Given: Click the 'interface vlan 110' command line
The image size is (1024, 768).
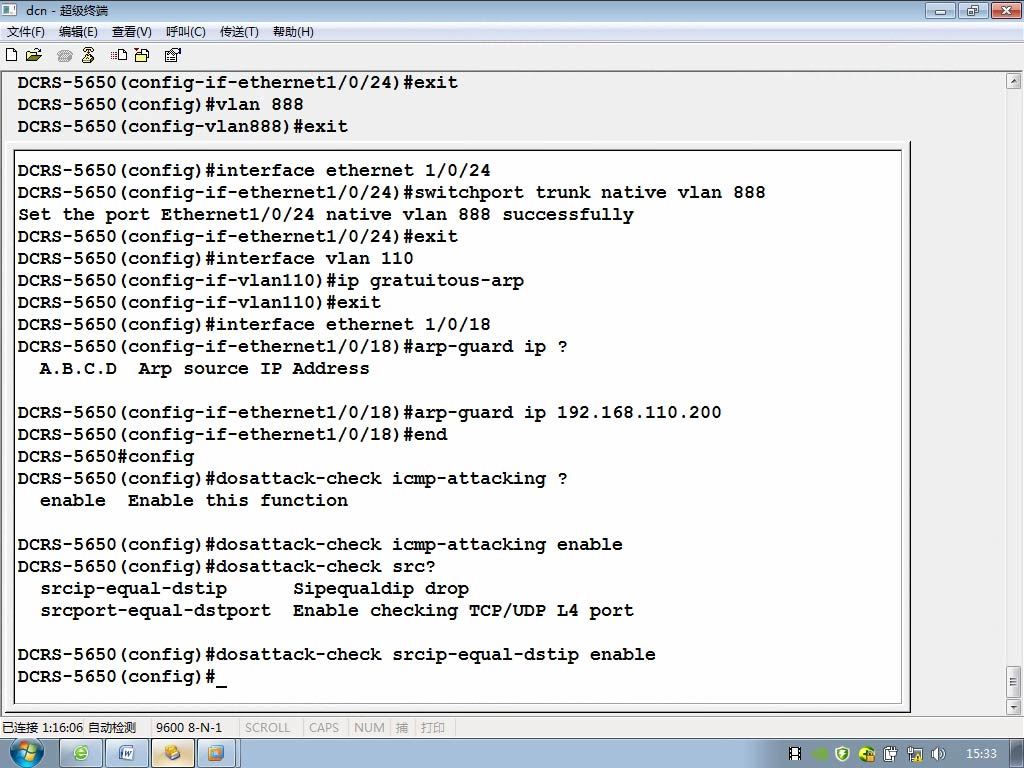Looking at the screenshot, I should [x=215, y=258].
